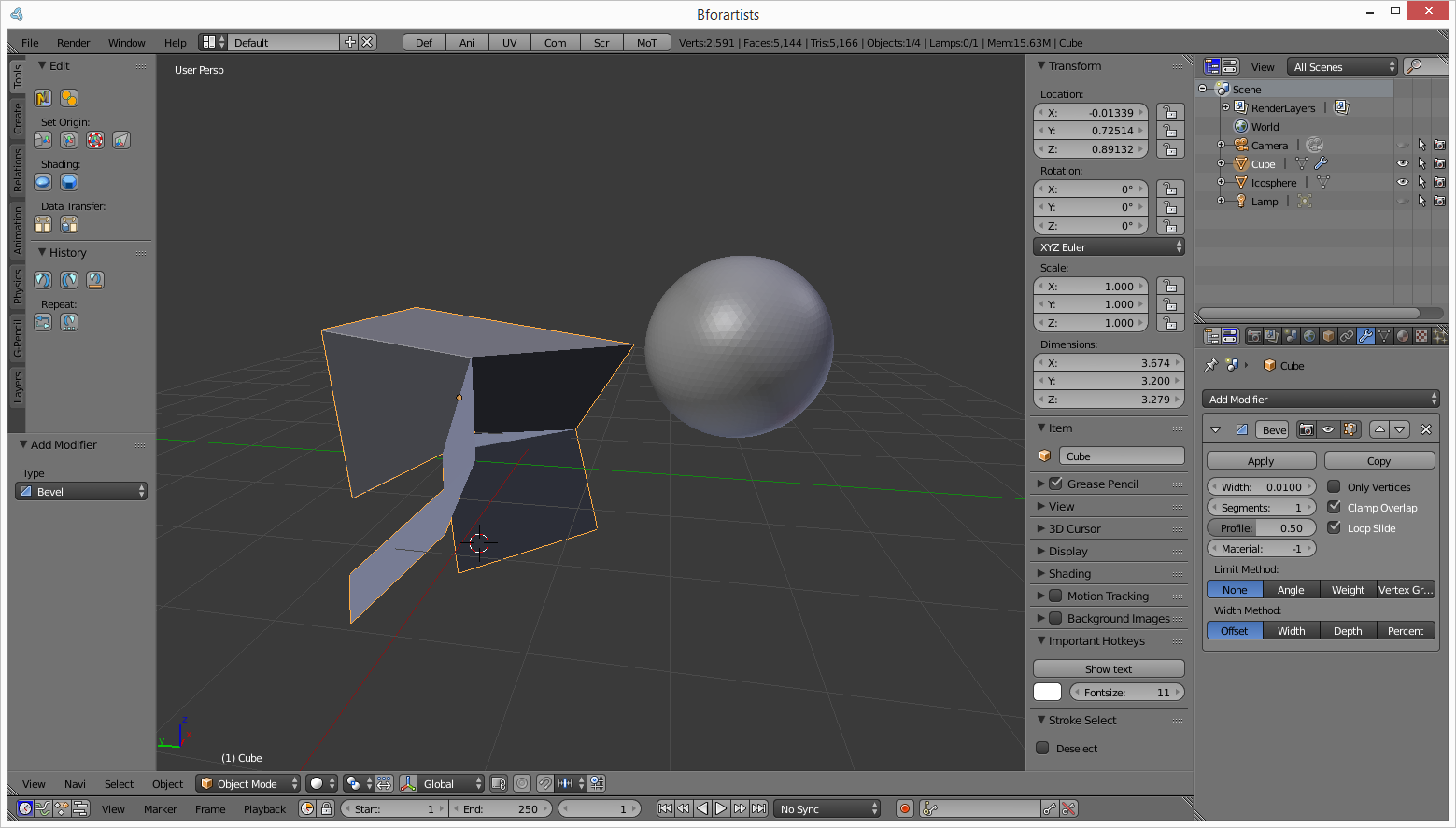The image size is (1456, 828).
Task: Open the Bevel Type dropdown in tool panel
Action: [x=81, y=492]
